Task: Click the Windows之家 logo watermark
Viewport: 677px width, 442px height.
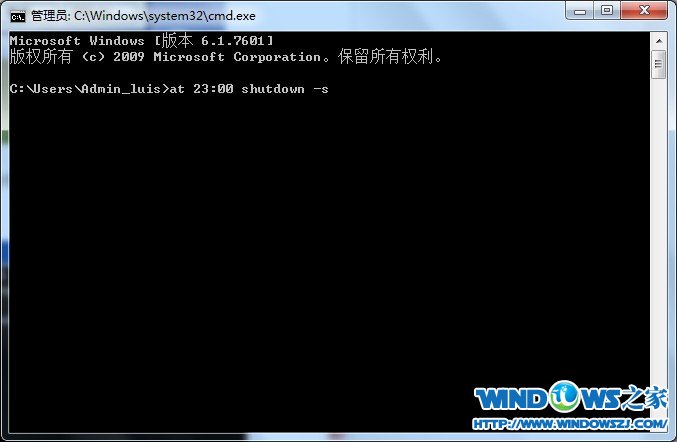Action: 571,397
